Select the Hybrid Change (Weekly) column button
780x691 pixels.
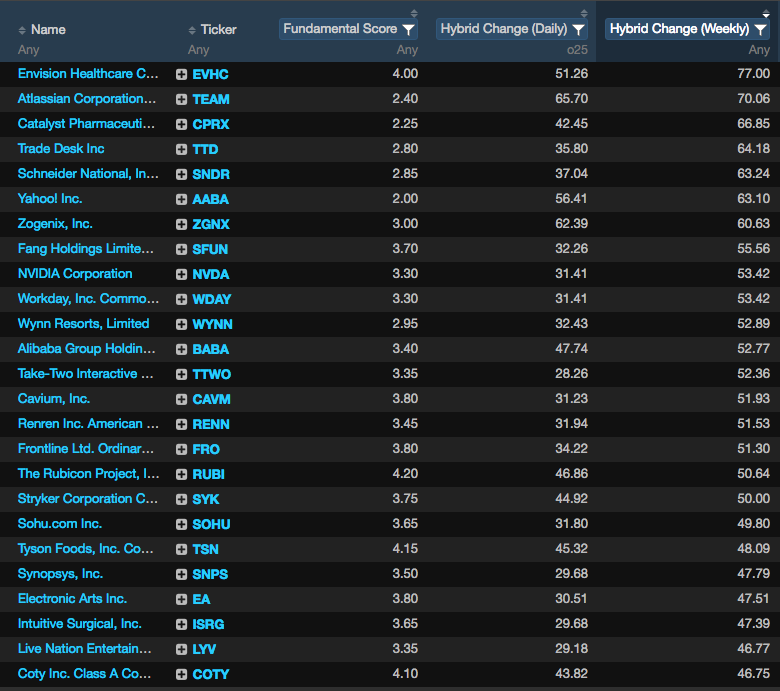[687, 29]
